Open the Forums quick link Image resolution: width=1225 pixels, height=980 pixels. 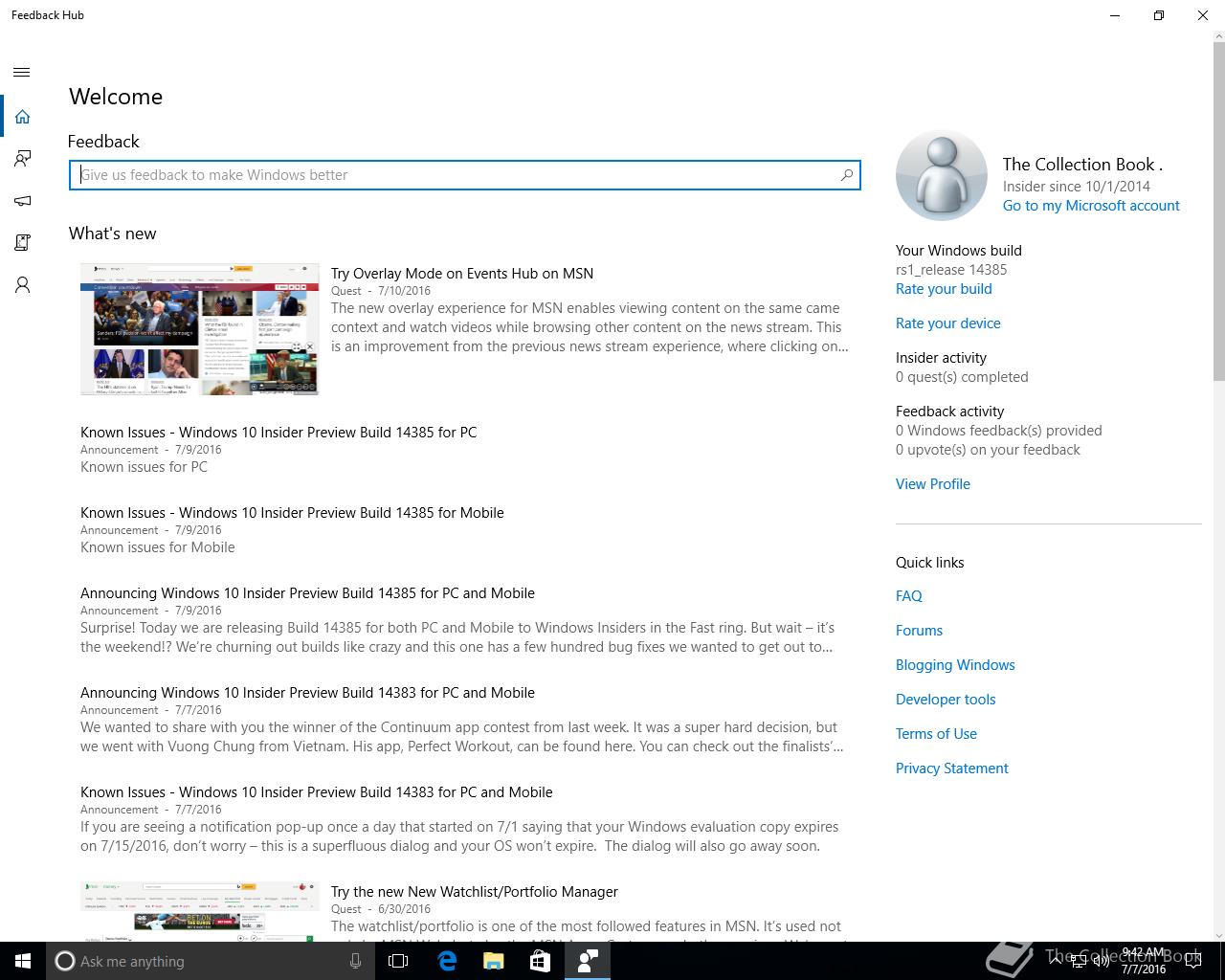click(919, 631)
